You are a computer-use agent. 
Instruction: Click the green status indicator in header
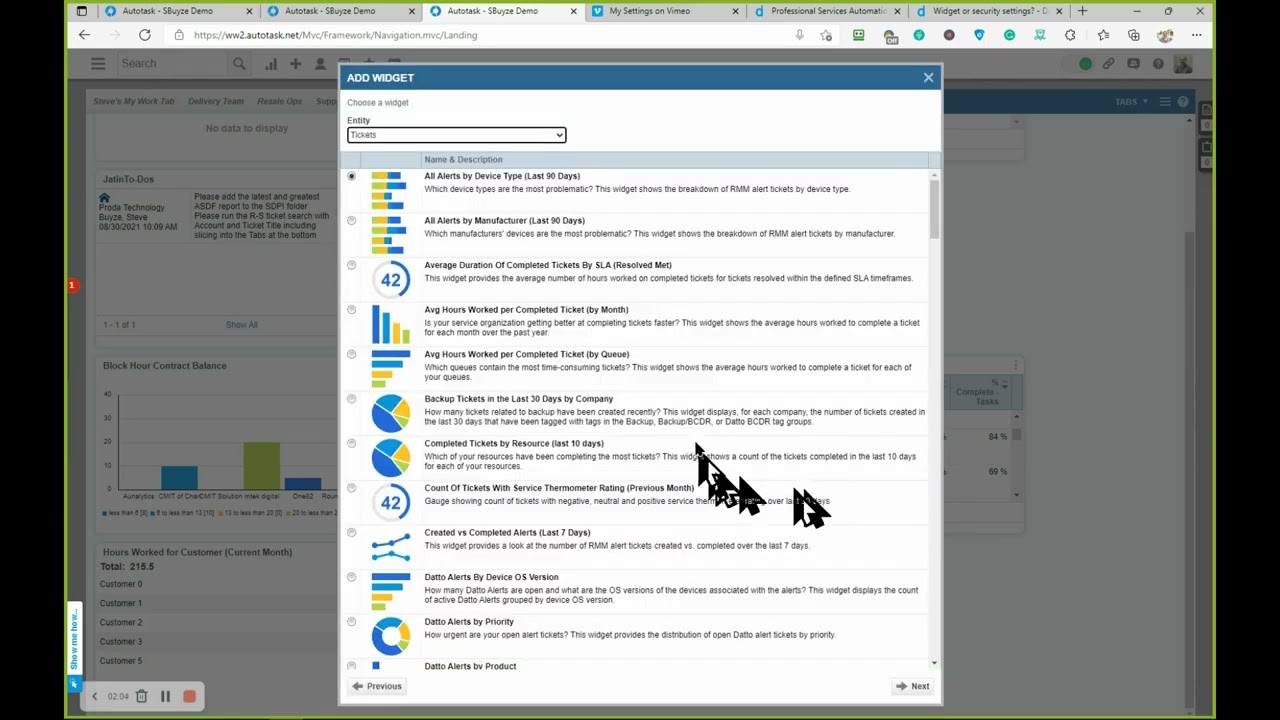[1085, 63]
